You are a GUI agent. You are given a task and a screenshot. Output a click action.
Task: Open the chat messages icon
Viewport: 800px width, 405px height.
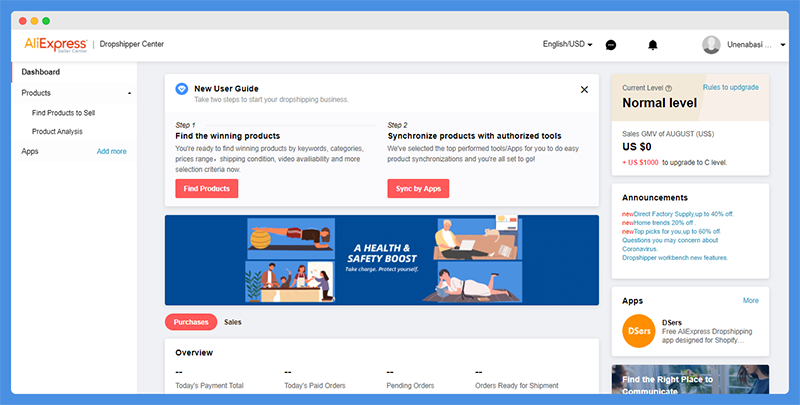tap(611, 45)
